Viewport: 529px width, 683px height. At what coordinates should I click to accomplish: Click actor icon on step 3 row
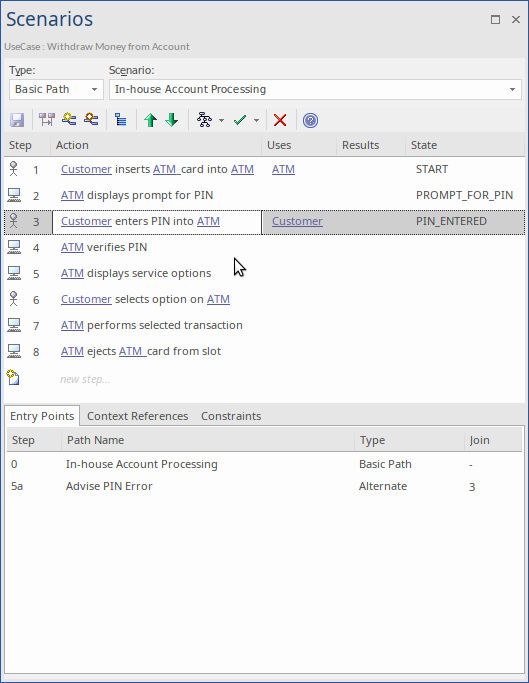pyautogui.click(x=14, y=221)
